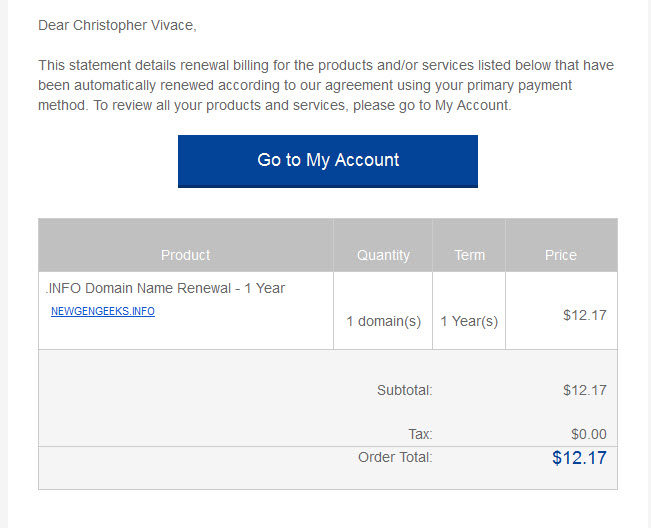Click the $12.17 price in product row
This screenshot has width=651, height=528.
585,315
